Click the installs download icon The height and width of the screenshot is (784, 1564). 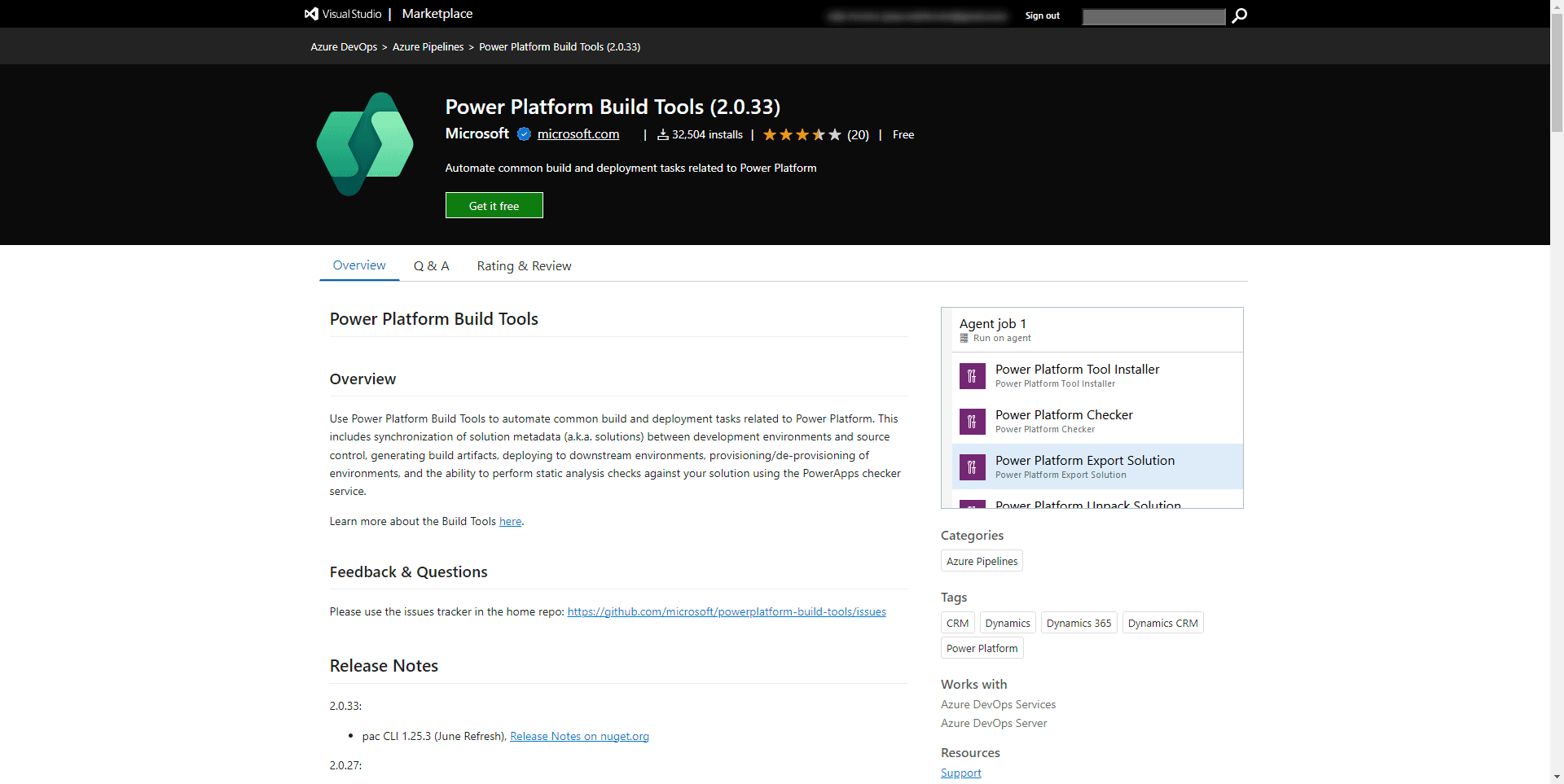[x=663, y=134]
